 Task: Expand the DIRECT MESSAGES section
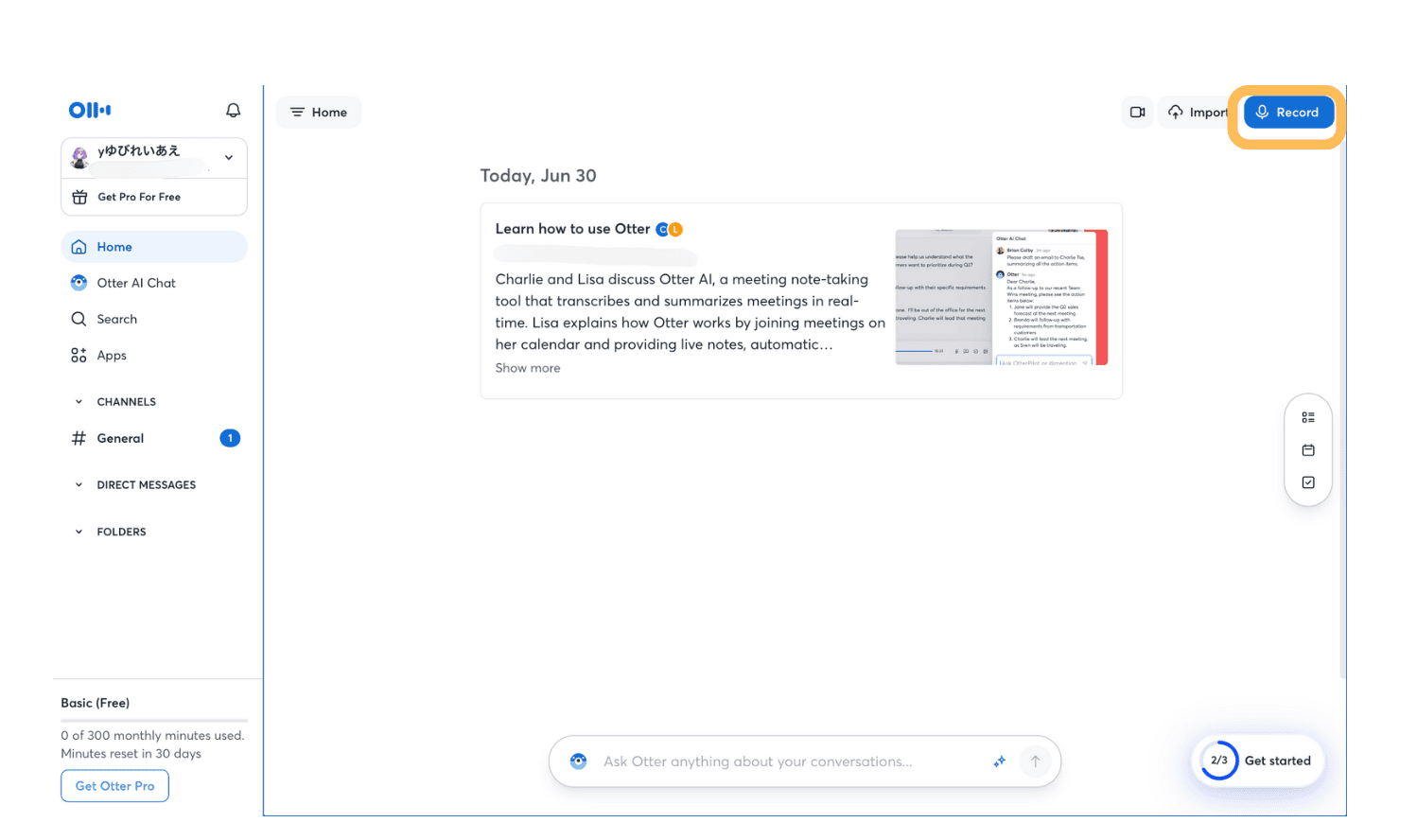tap(79, 485)
